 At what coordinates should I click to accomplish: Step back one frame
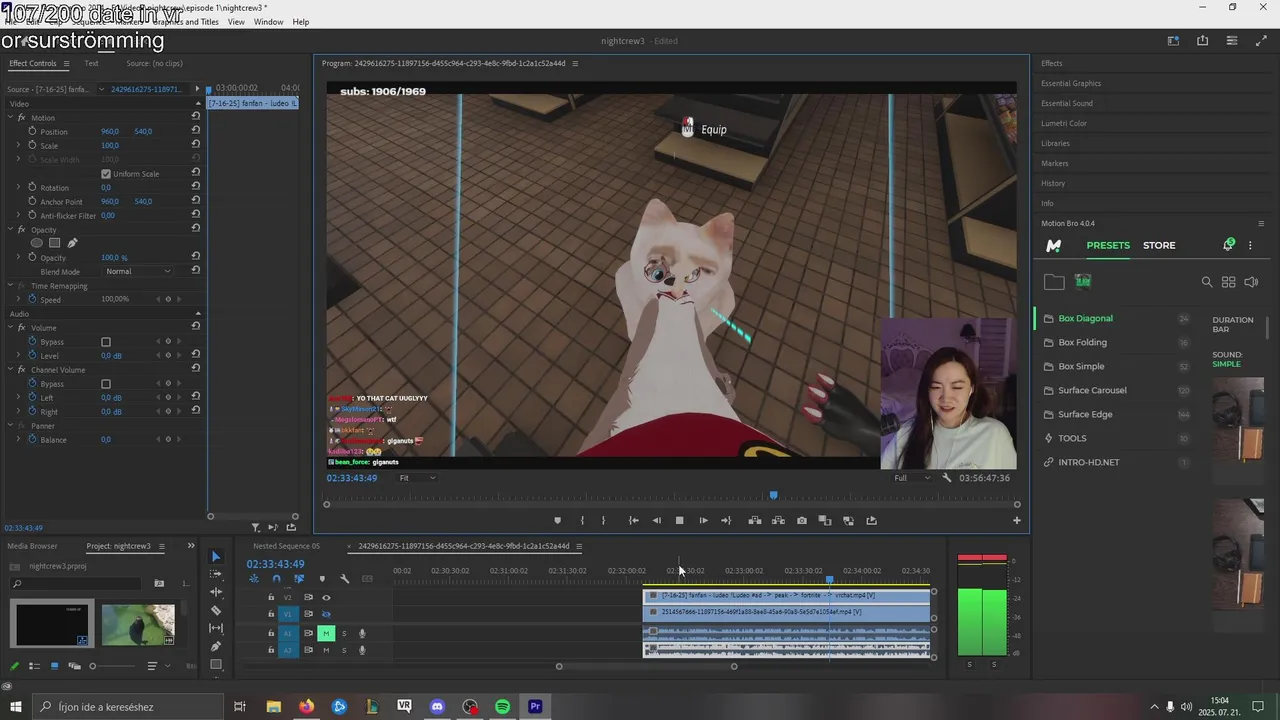coord(656,520)
